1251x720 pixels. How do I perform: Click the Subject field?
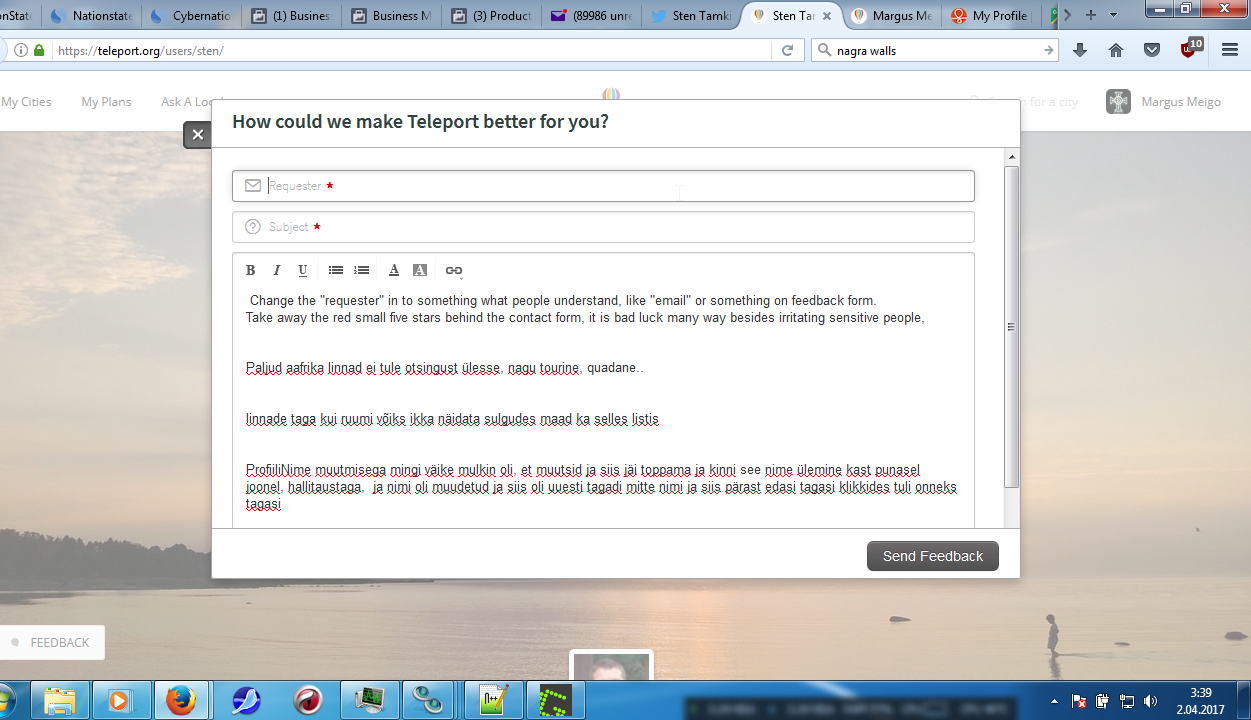point(603,227)
